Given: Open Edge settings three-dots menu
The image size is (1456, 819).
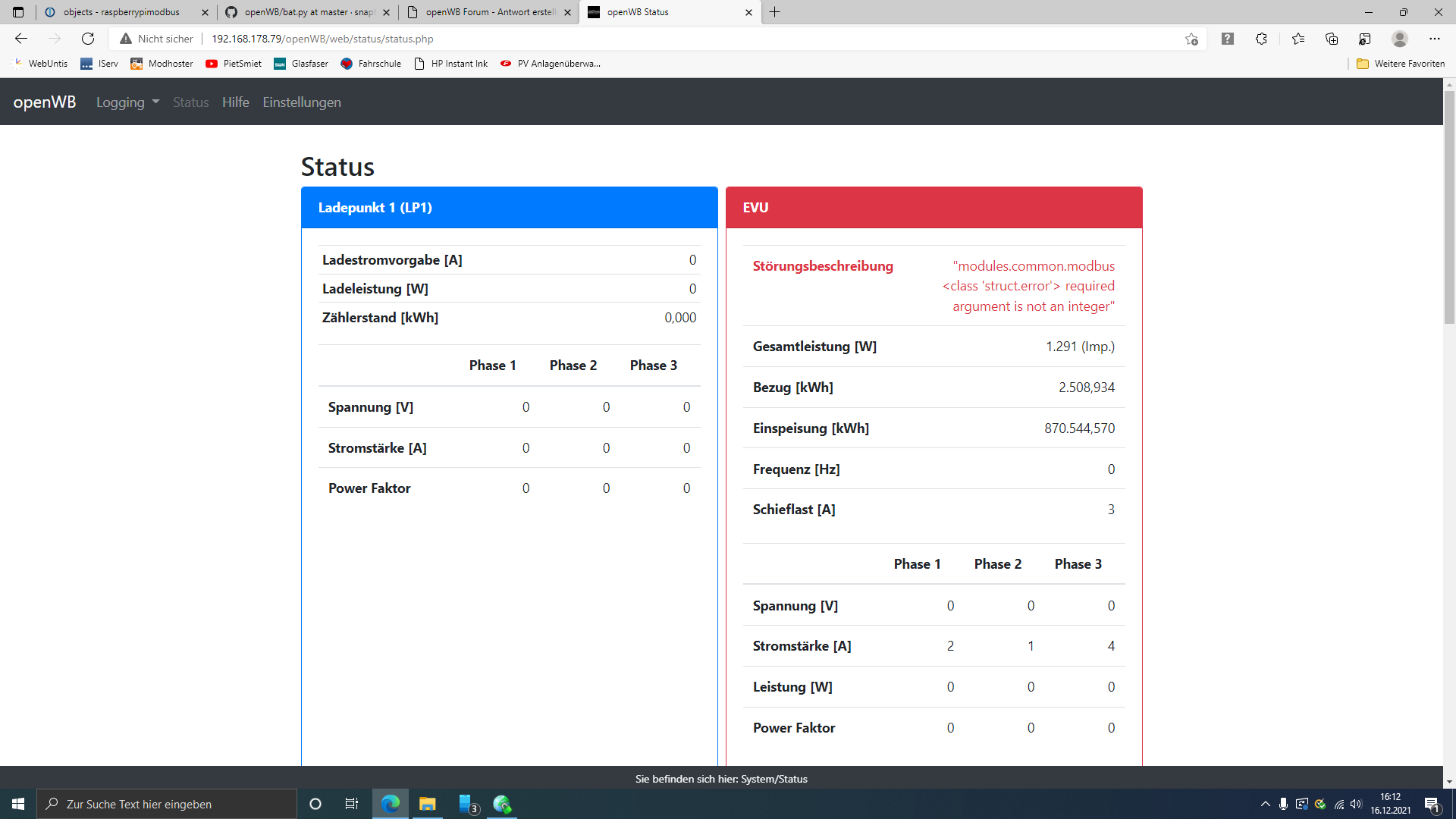Looking at the screenshot, I should click(x=1434, y=39).
